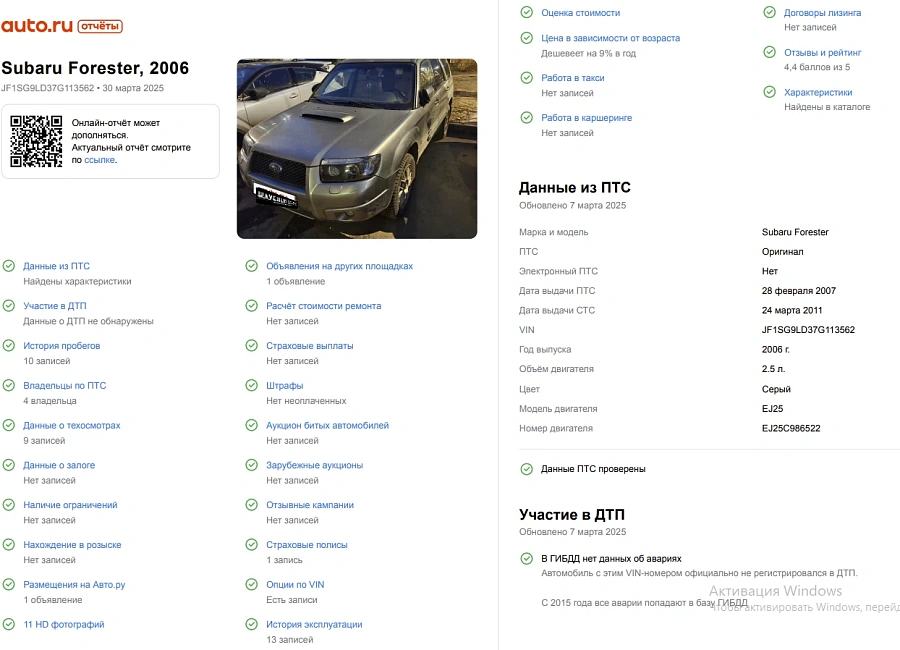The width and height of the screenshot is (900, 650).
Task: Open 'Работа в каршеринге' link
Action: tap(586, 118)
